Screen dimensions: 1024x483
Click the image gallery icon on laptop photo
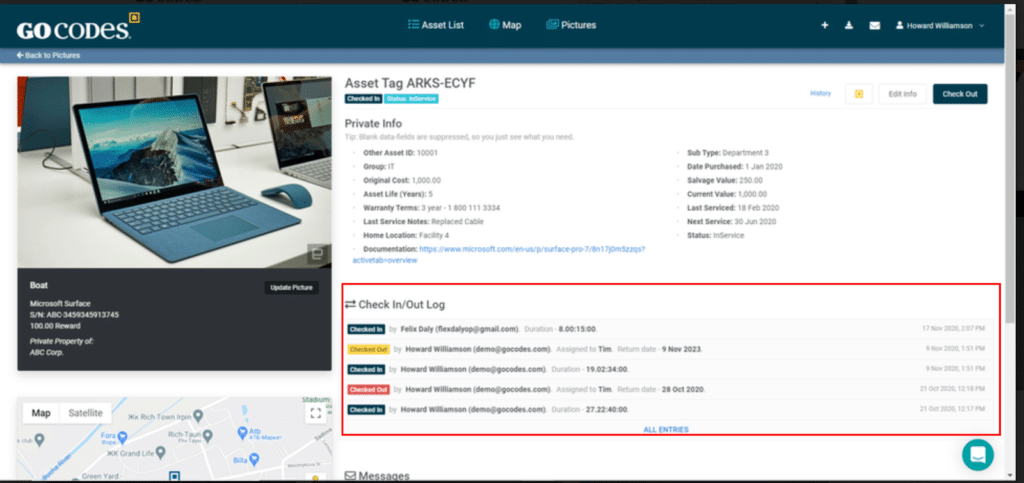coord(317,254)
